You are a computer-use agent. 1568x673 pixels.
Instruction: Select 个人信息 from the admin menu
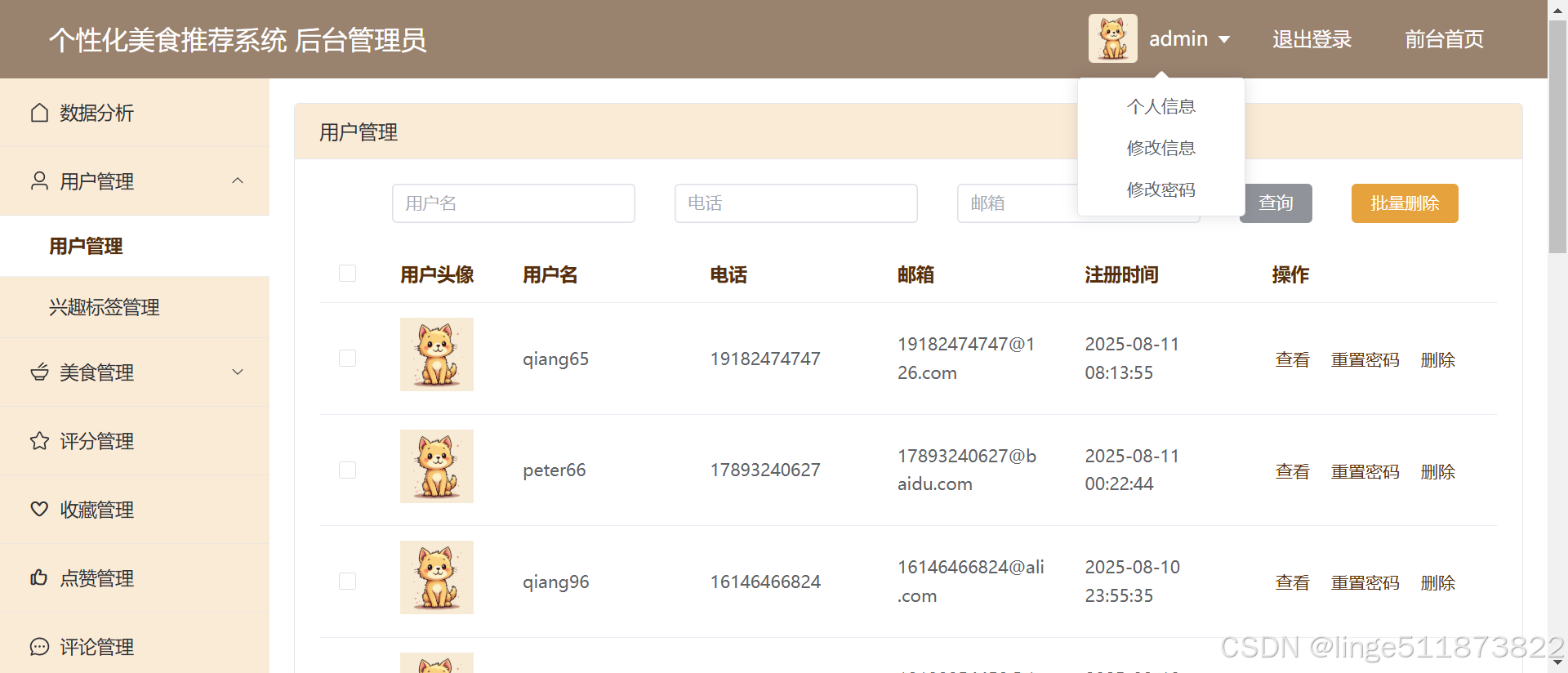(x=1160, y=106)
